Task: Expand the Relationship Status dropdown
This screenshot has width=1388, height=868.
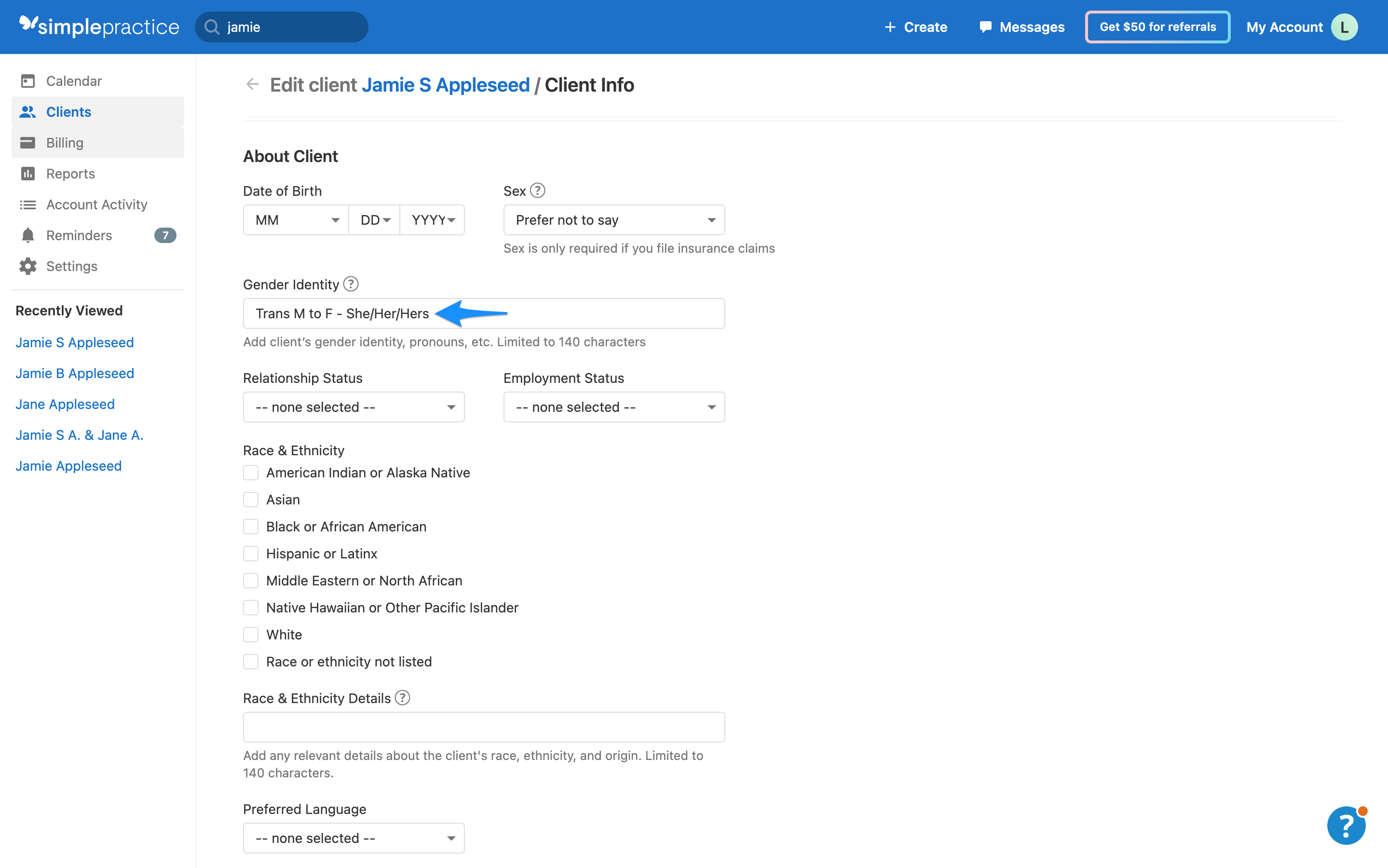Action: pyautogui.click(x=353, y=407)
